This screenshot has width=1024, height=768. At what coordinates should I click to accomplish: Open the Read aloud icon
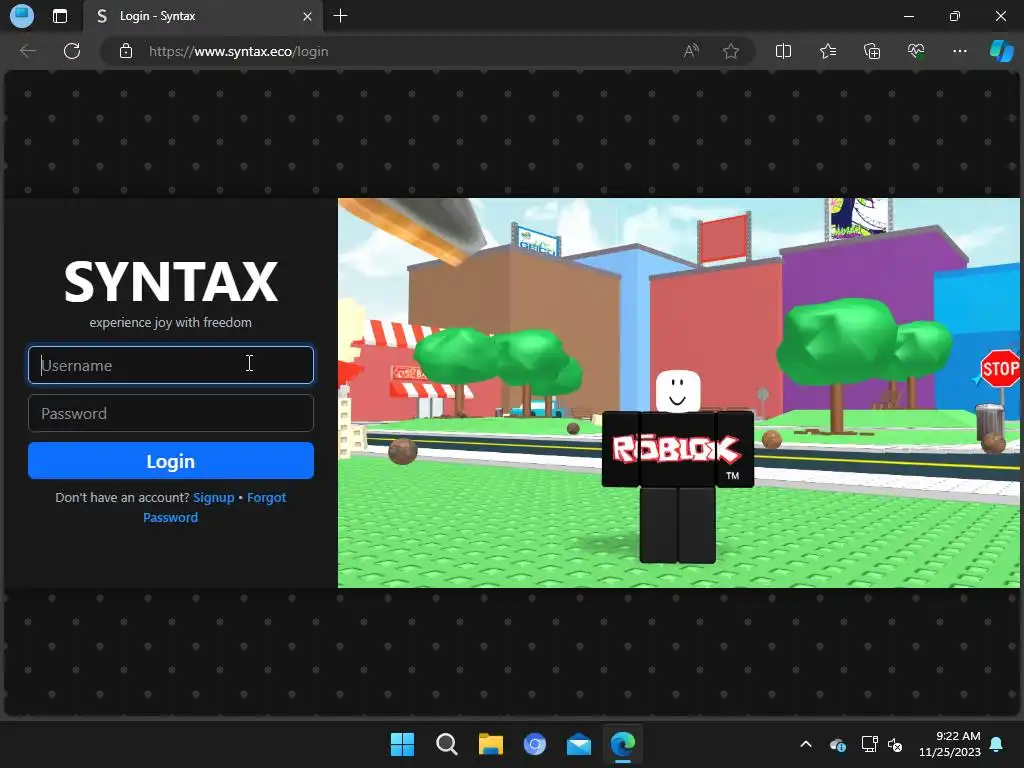[691, 51]
